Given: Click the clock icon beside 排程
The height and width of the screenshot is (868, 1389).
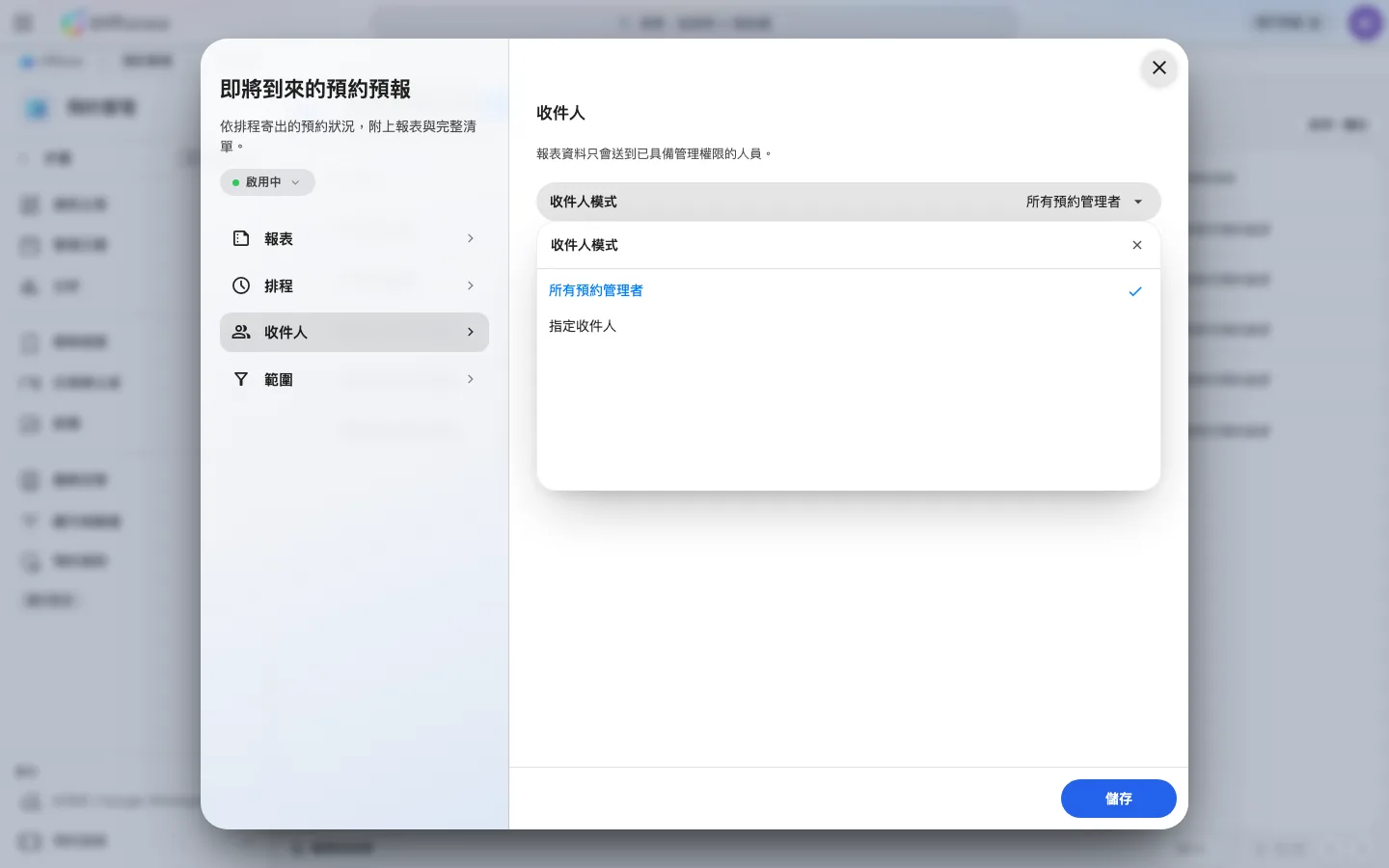Looking at the screenshot, I should [x=241, y=285].
